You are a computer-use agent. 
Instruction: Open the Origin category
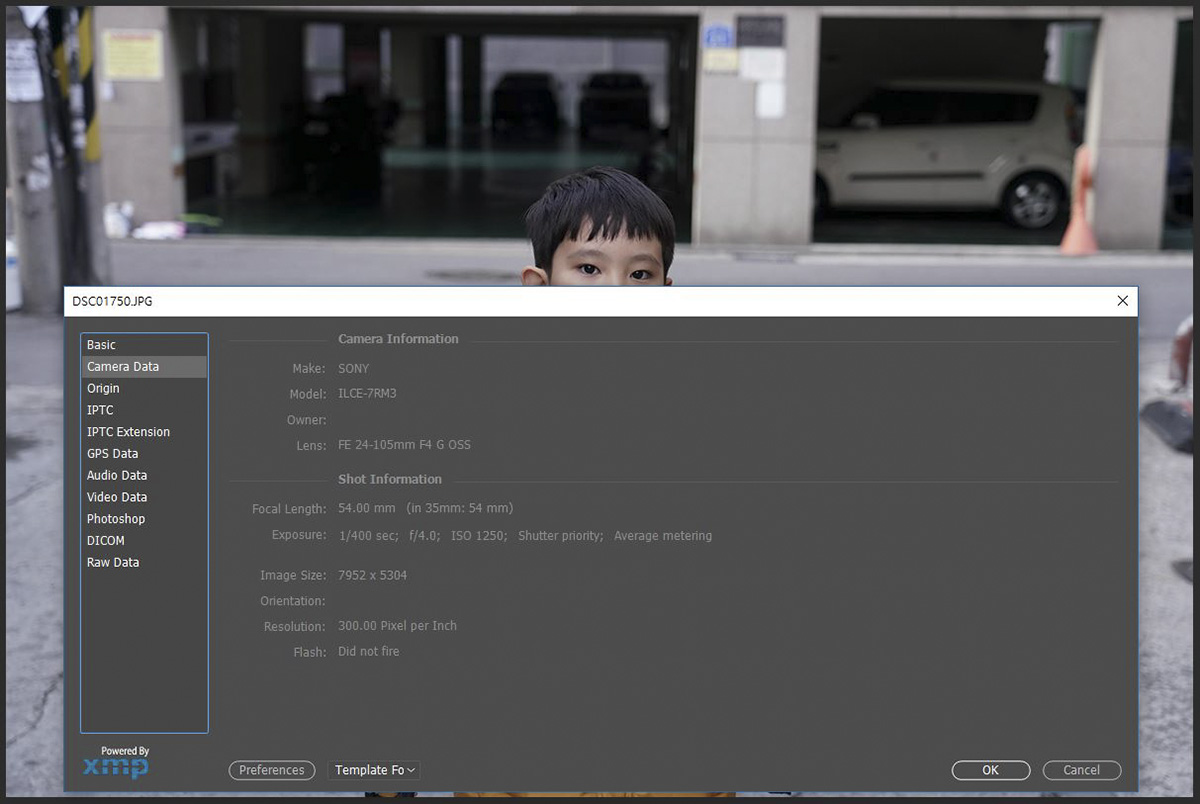click(144, 388)
